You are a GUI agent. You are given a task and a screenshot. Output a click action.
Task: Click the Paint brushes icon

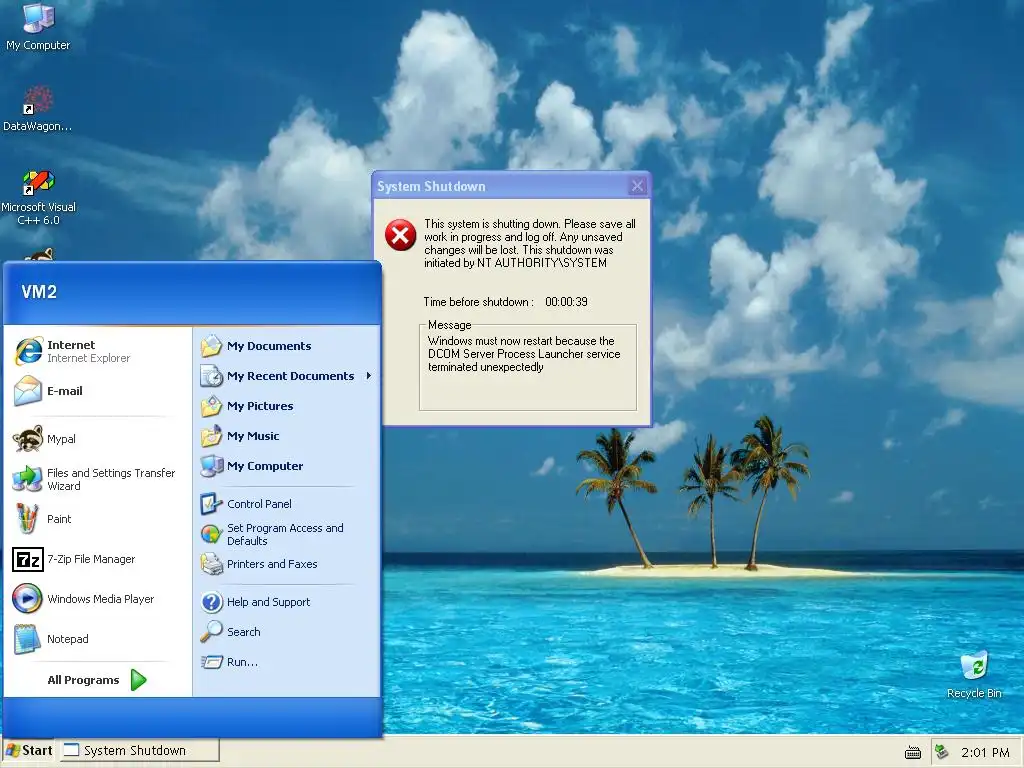tap(28, 519)
